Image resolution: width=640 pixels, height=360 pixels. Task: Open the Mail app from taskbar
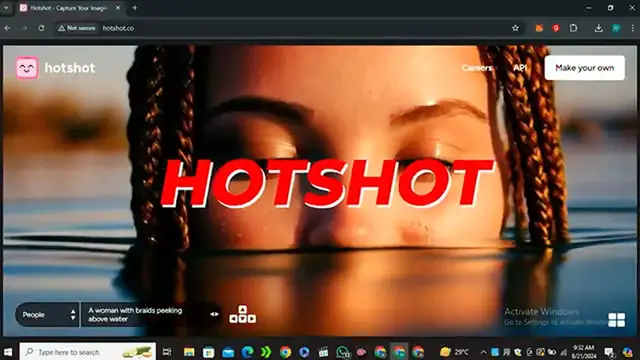(228, 352)
